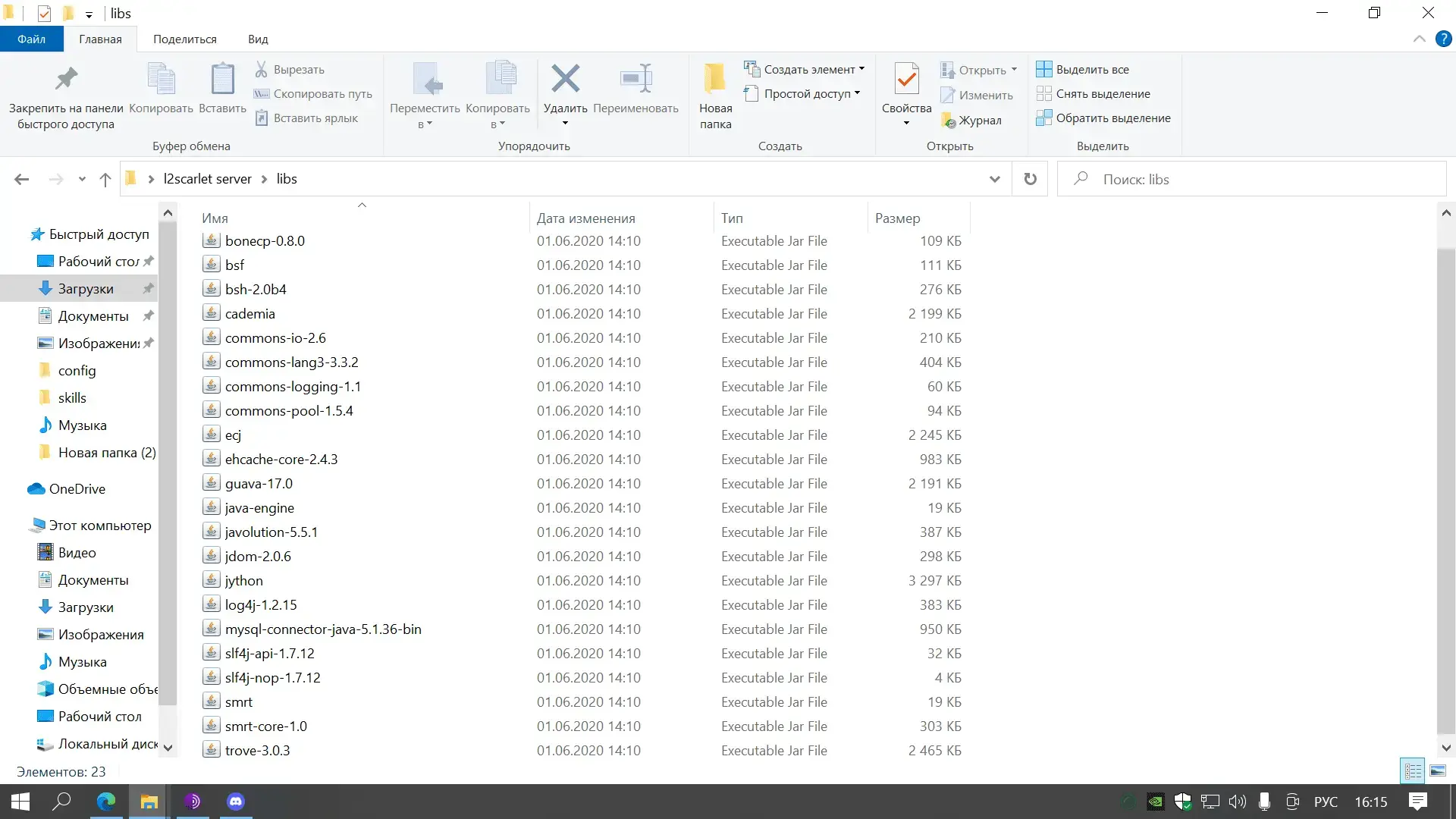
Task: Sort by Дата изменения column header
Action: click(621, 218)
